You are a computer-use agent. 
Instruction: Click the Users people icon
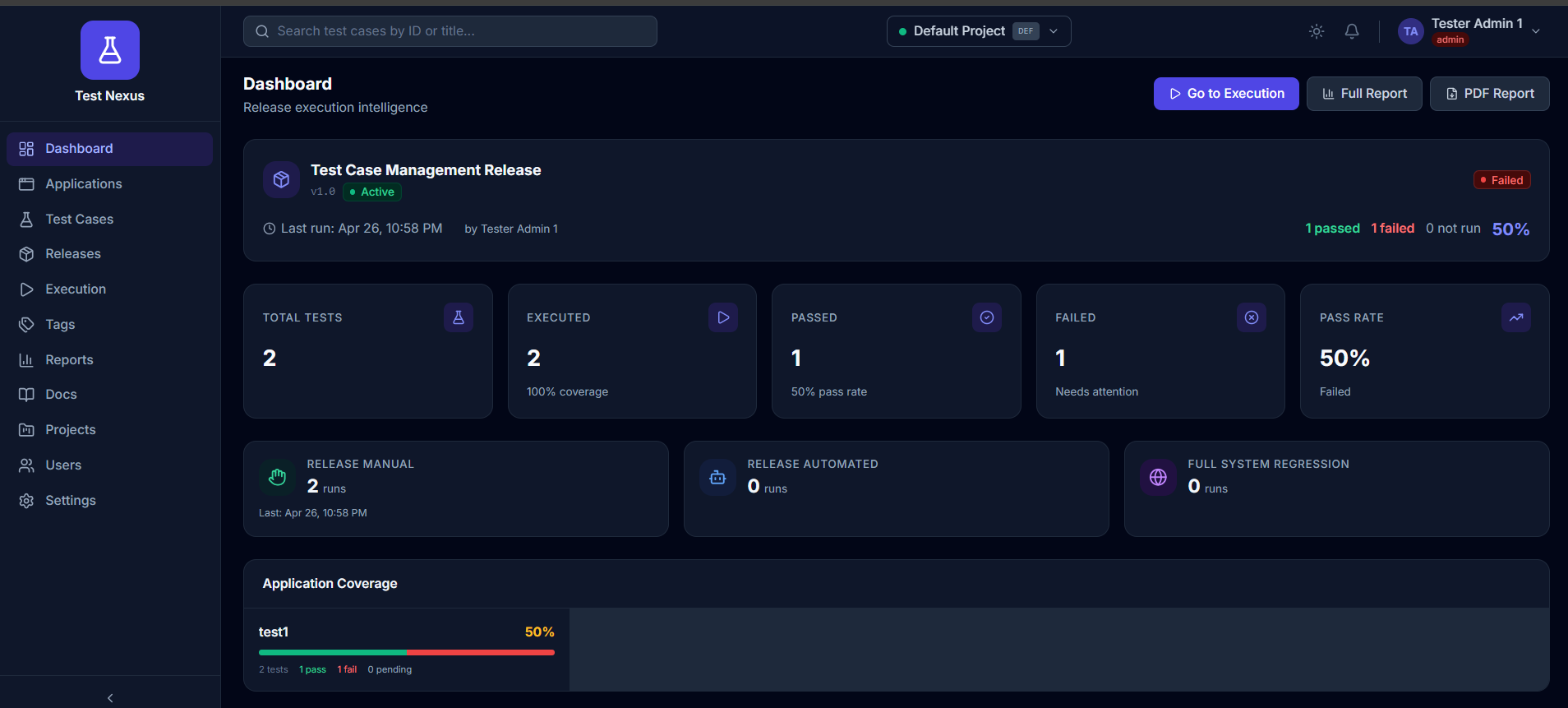(26, 465)
